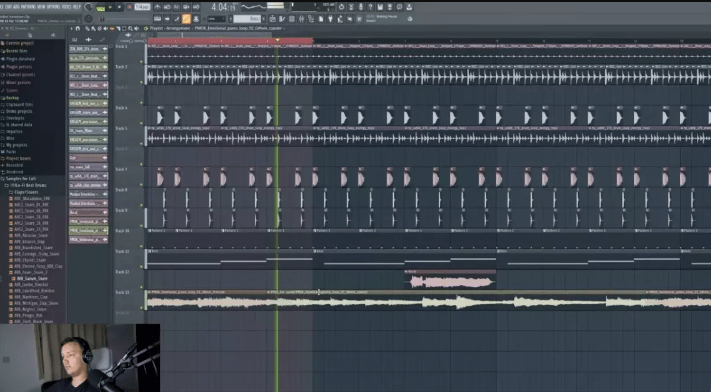Open the Playlist window icon
The width and height of the screenshot is (711, 392).
click(273, 19)
